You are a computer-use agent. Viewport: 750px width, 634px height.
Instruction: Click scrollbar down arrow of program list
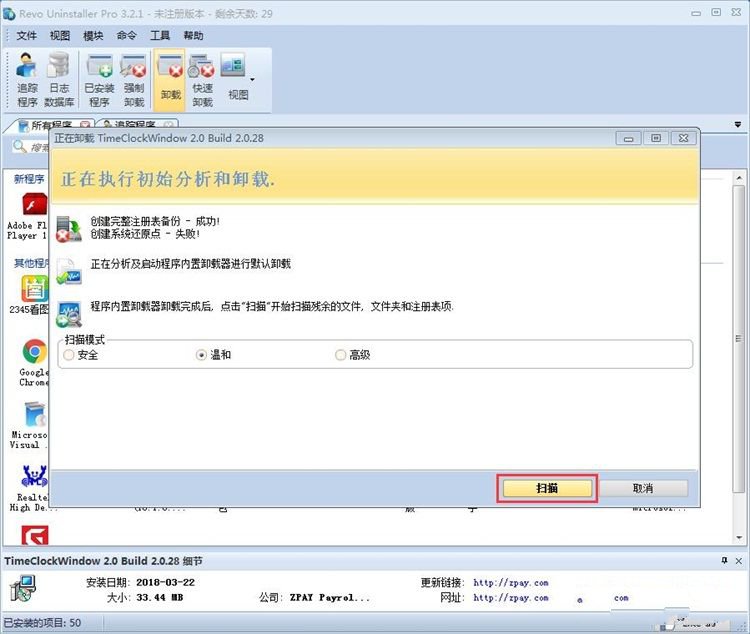point(739,538)
